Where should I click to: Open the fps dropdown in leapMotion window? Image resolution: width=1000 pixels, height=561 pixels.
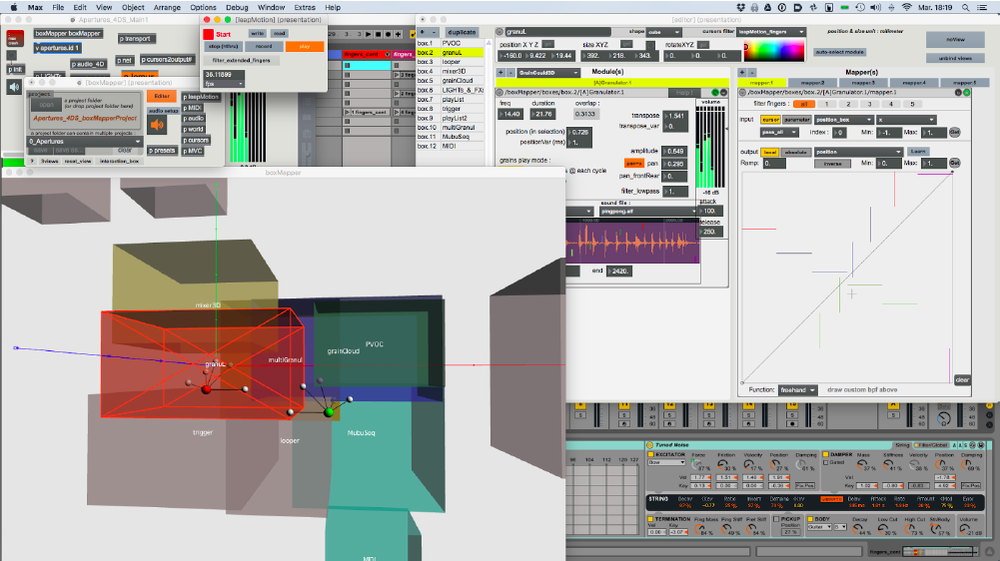[x=224, y=84]
